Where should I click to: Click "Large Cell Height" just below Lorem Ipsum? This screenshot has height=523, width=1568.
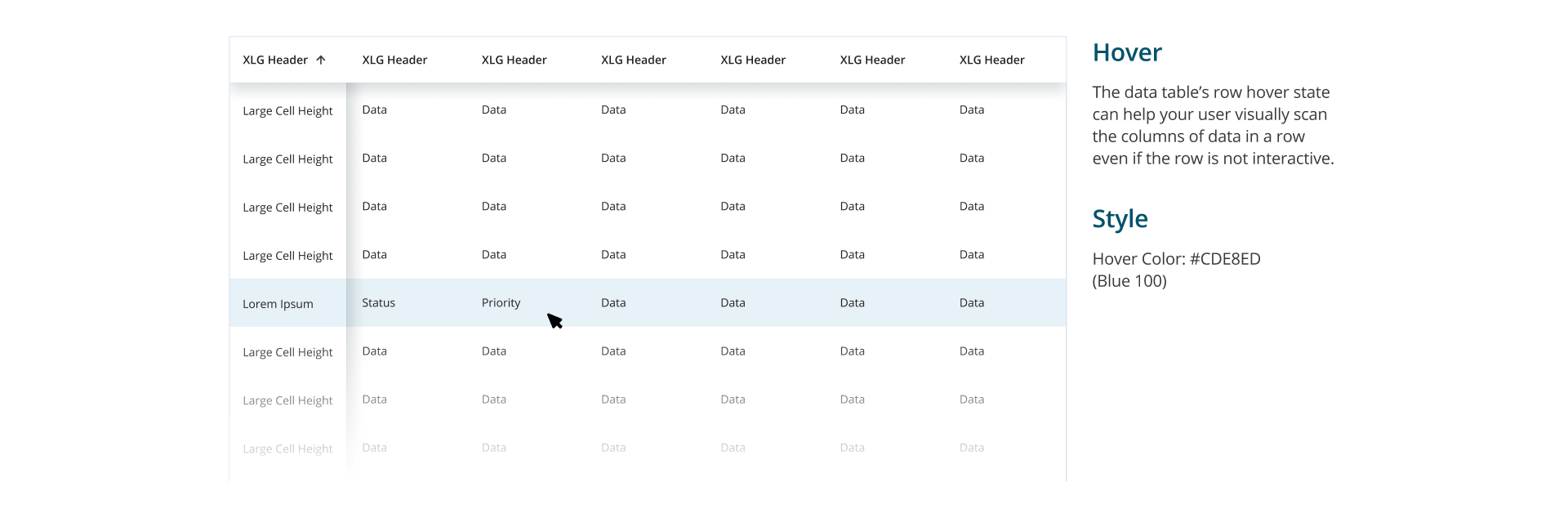[287, 352]
